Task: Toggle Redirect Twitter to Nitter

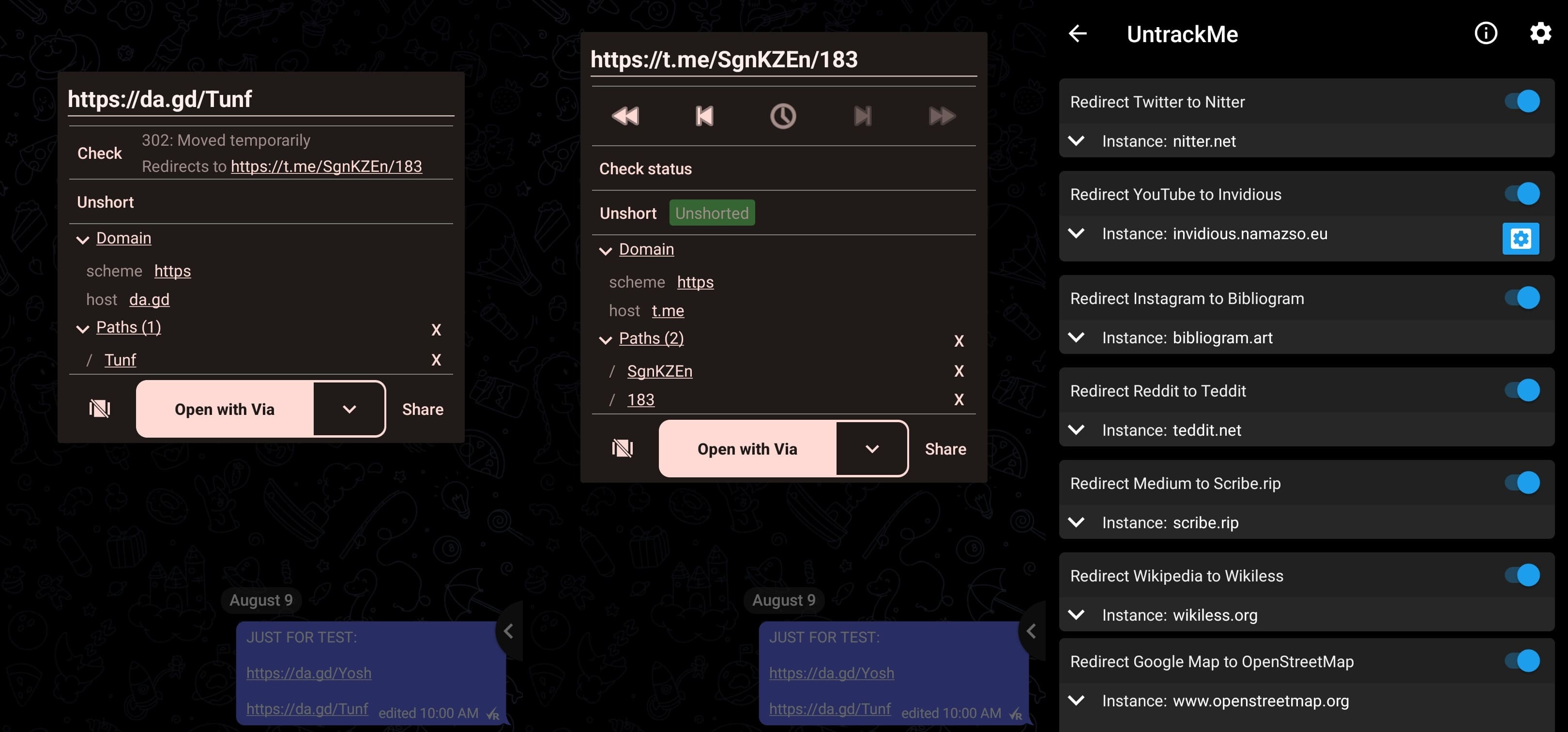Action: tap(1522, 101)
